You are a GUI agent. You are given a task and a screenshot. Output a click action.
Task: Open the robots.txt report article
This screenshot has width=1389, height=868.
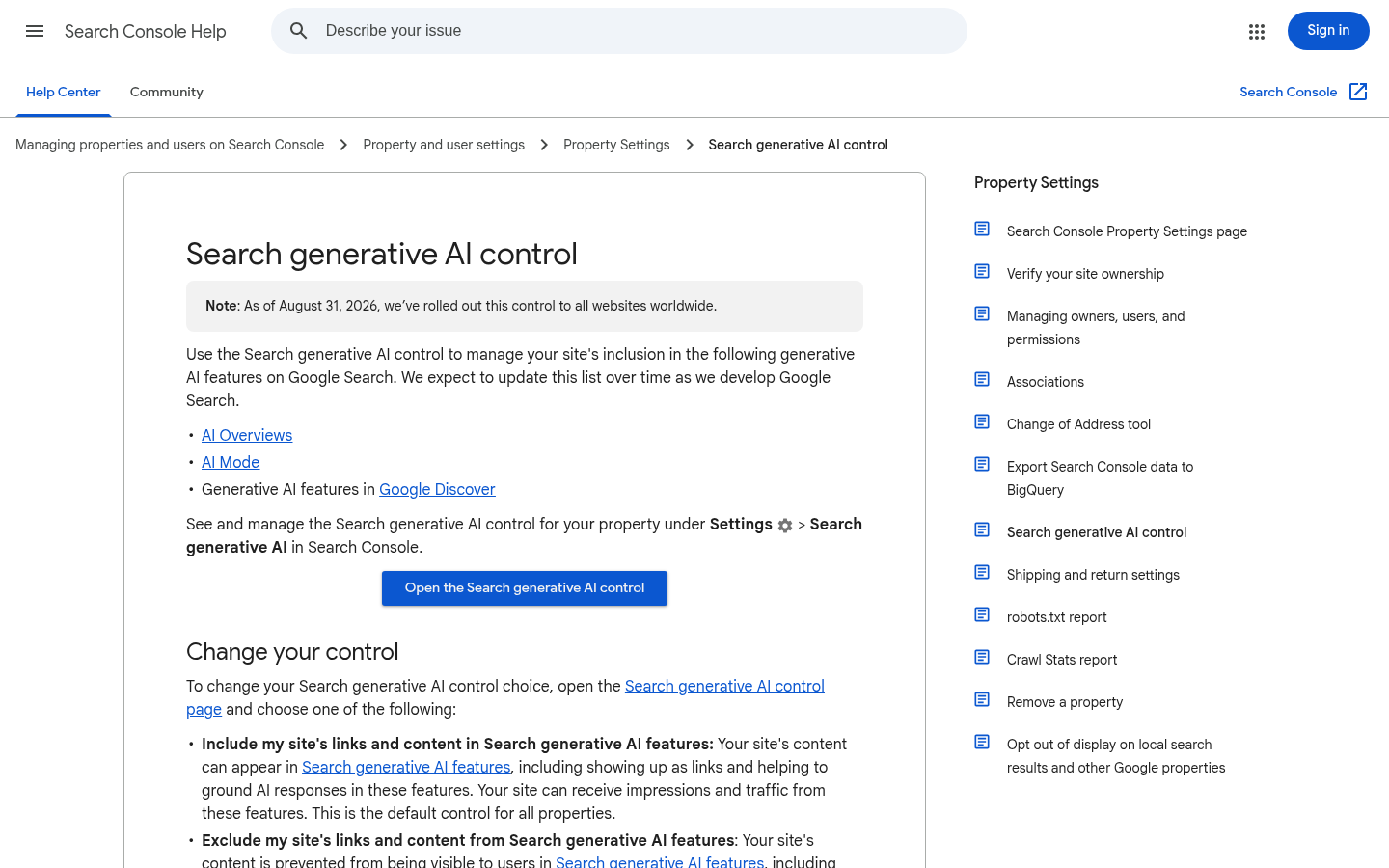tap(1057, 617)
